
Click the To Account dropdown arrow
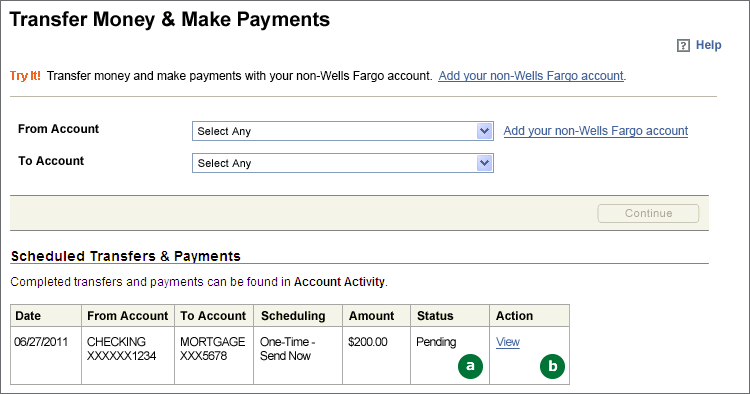click(485, 163)
